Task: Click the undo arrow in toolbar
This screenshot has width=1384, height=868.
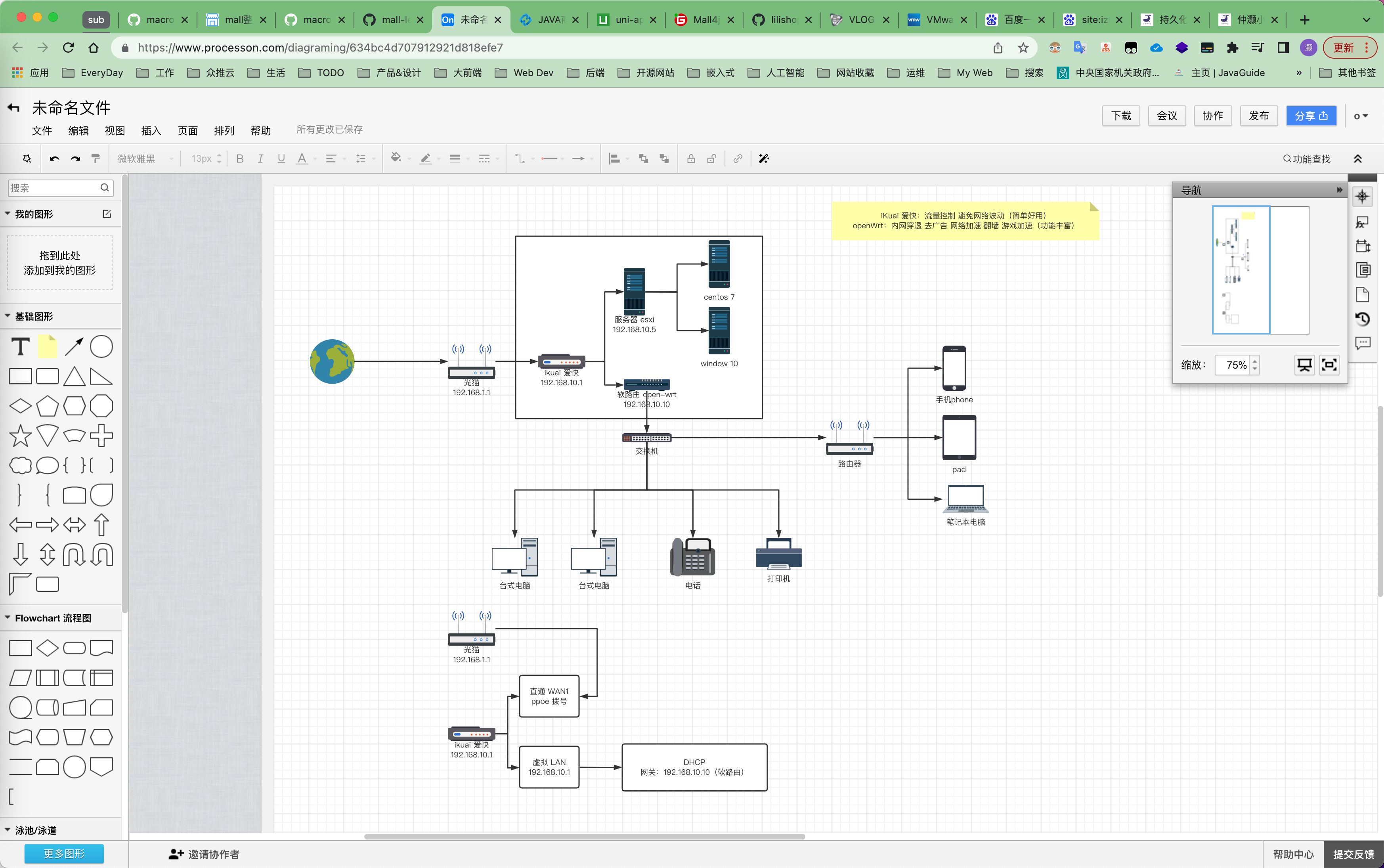Action: pyautogui.click(x=55, y=159)
